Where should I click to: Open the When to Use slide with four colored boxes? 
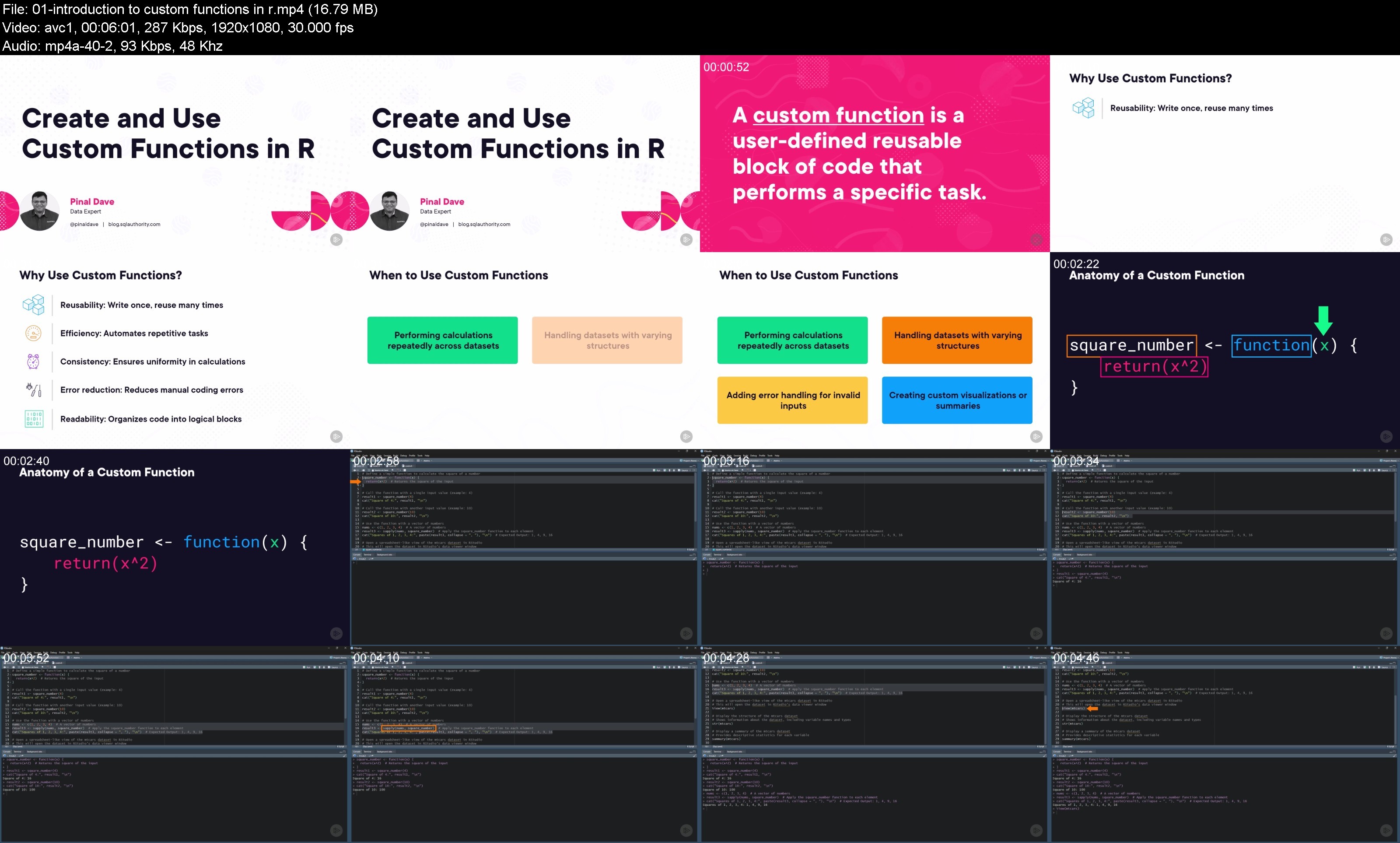pos(875,351)
